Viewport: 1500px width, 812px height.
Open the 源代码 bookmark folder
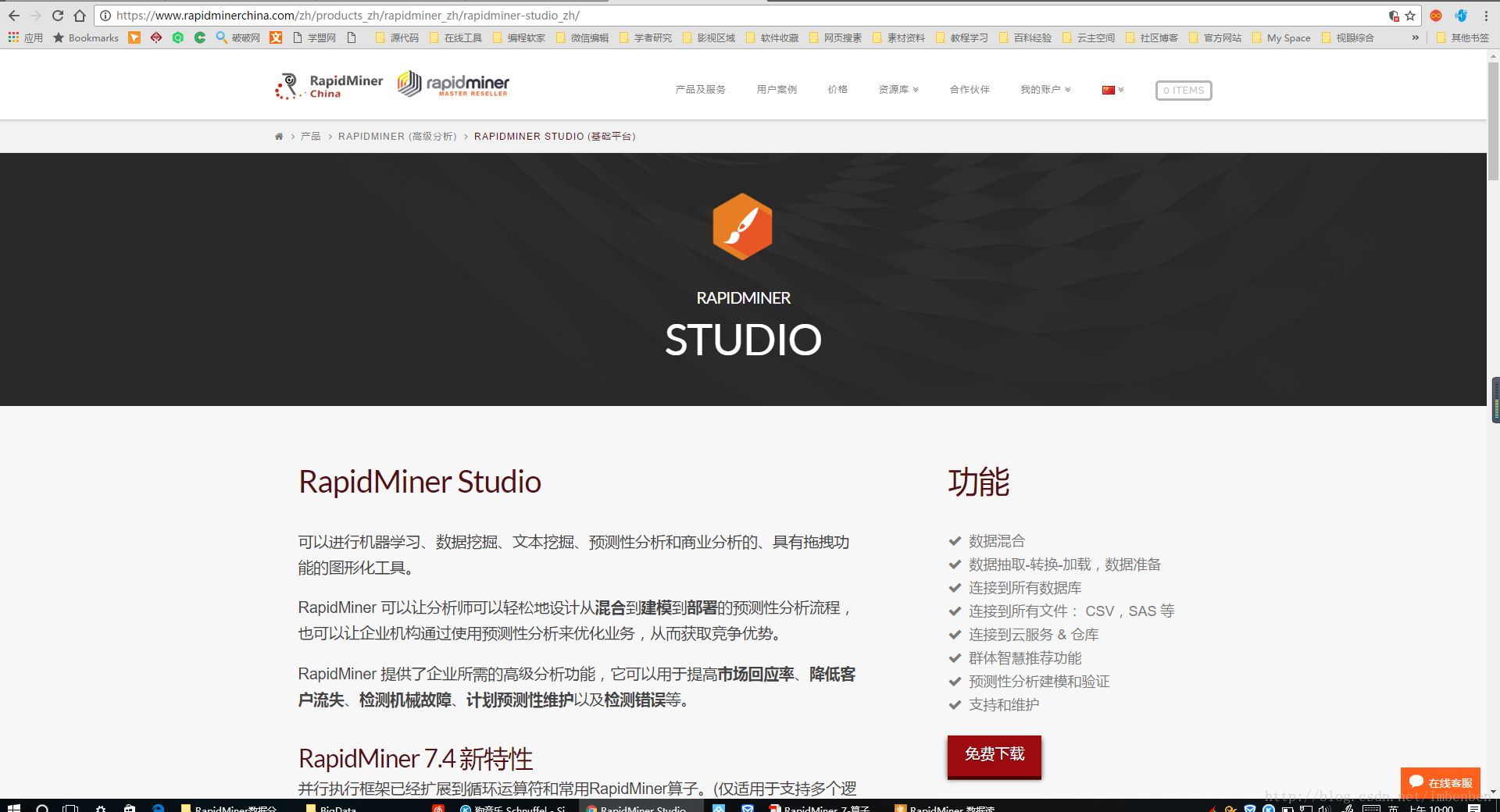click(397, 37)
